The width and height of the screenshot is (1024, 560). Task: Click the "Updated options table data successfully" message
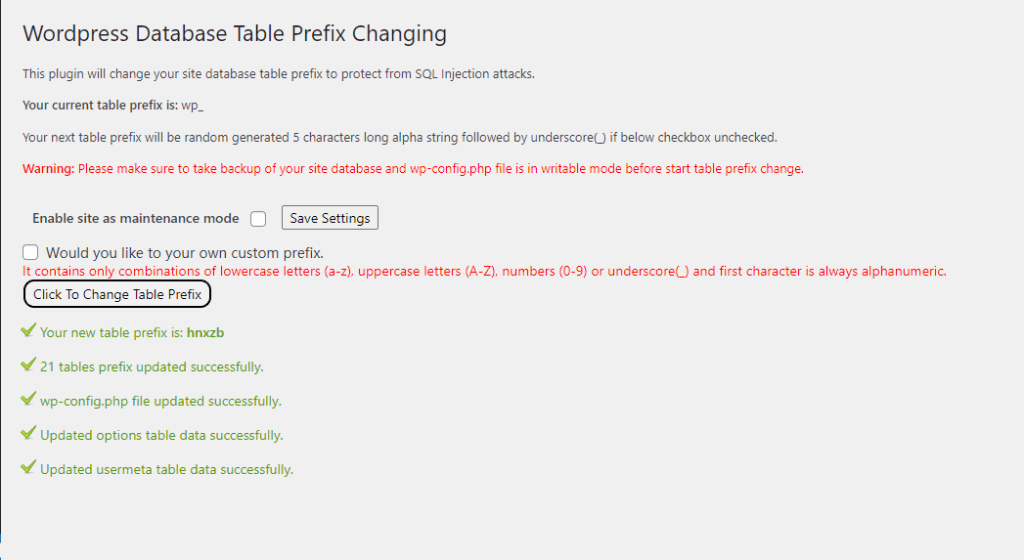click(x=162, y=435)
